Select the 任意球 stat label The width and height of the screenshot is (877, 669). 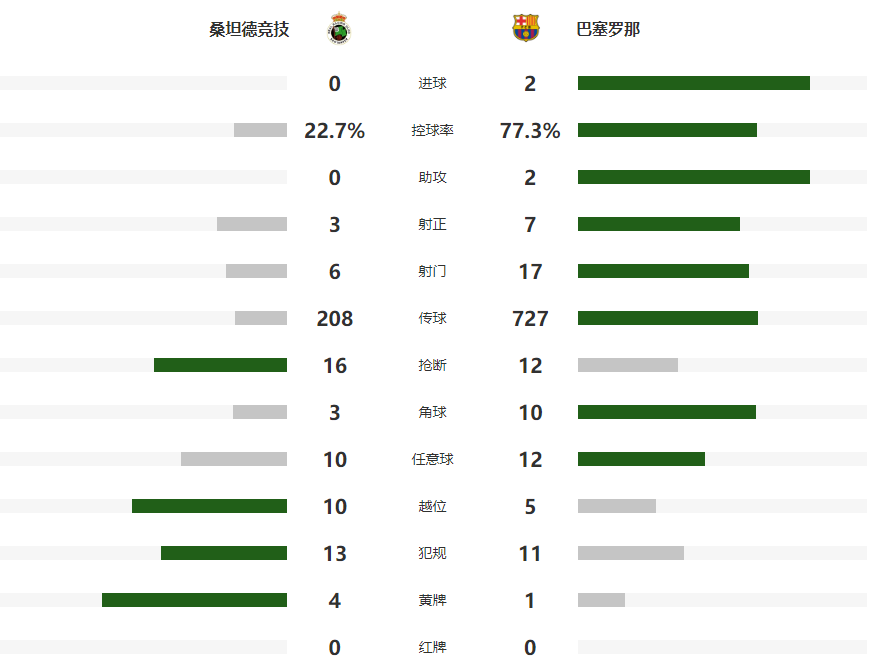pyautogui.click(x=432, y=460)
